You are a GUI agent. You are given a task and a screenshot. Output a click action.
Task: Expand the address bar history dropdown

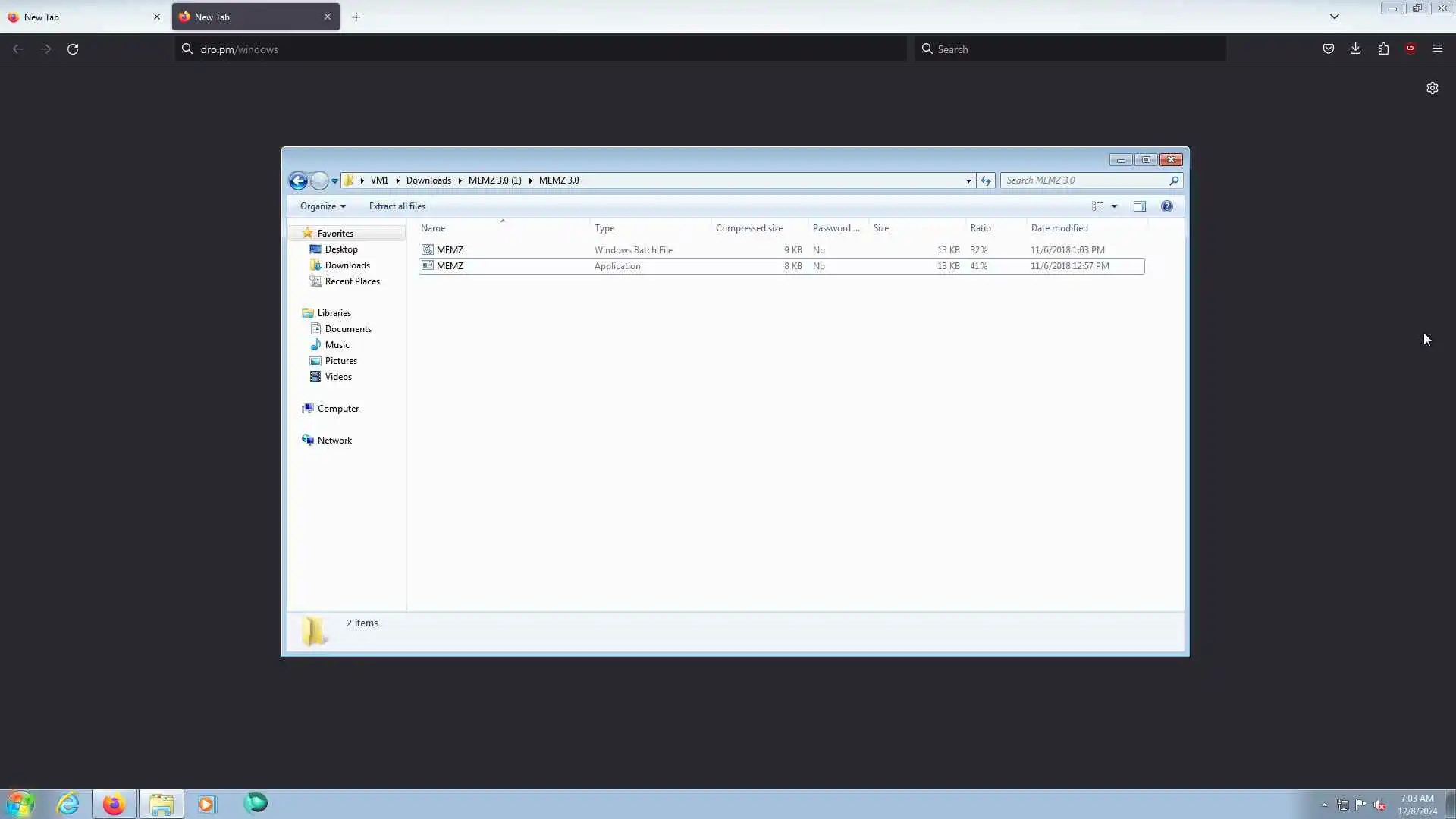[968, 180]
